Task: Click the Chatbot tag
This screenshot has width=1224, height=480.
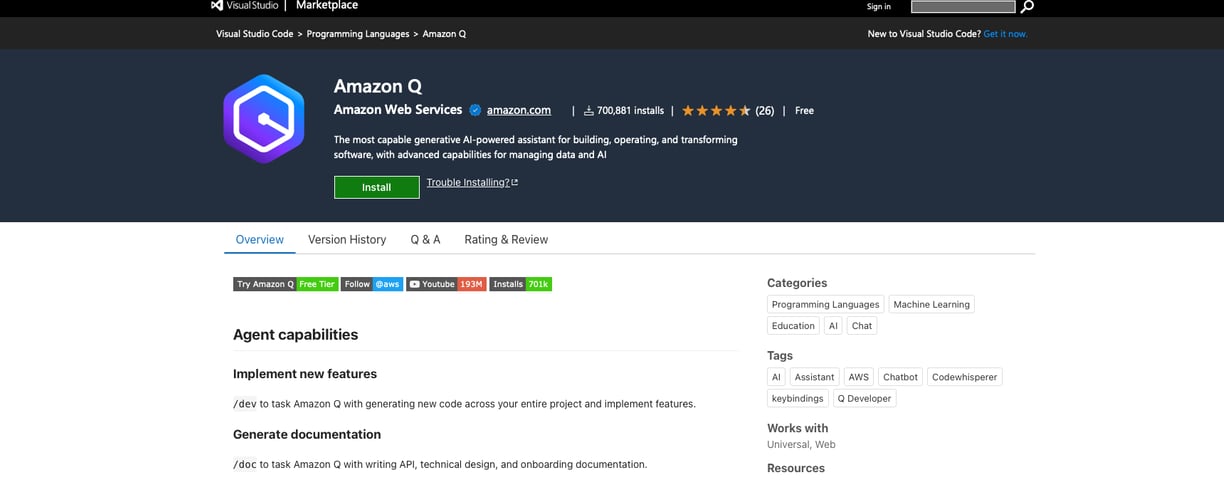Action: 900,377
